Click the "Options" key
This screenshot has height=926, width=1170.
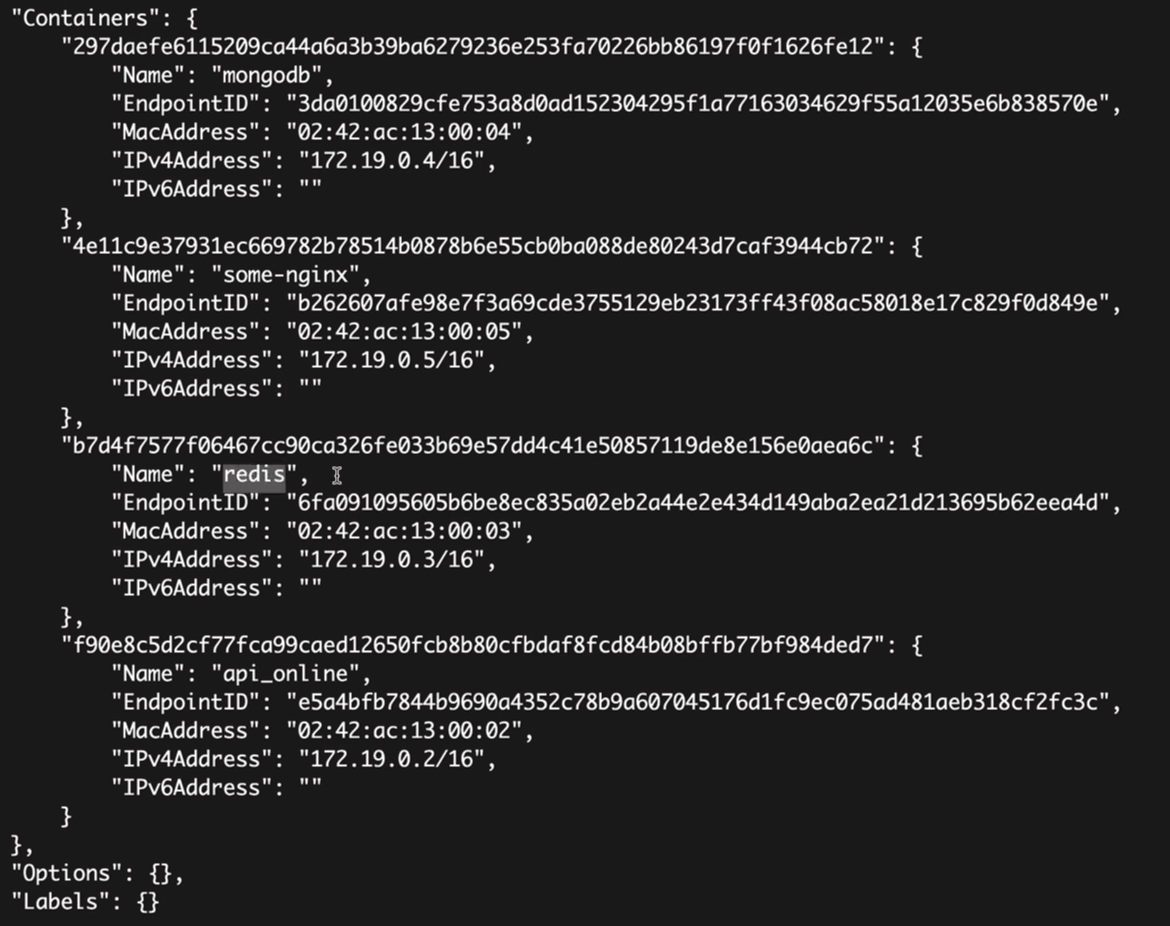[x=67, y=874]
